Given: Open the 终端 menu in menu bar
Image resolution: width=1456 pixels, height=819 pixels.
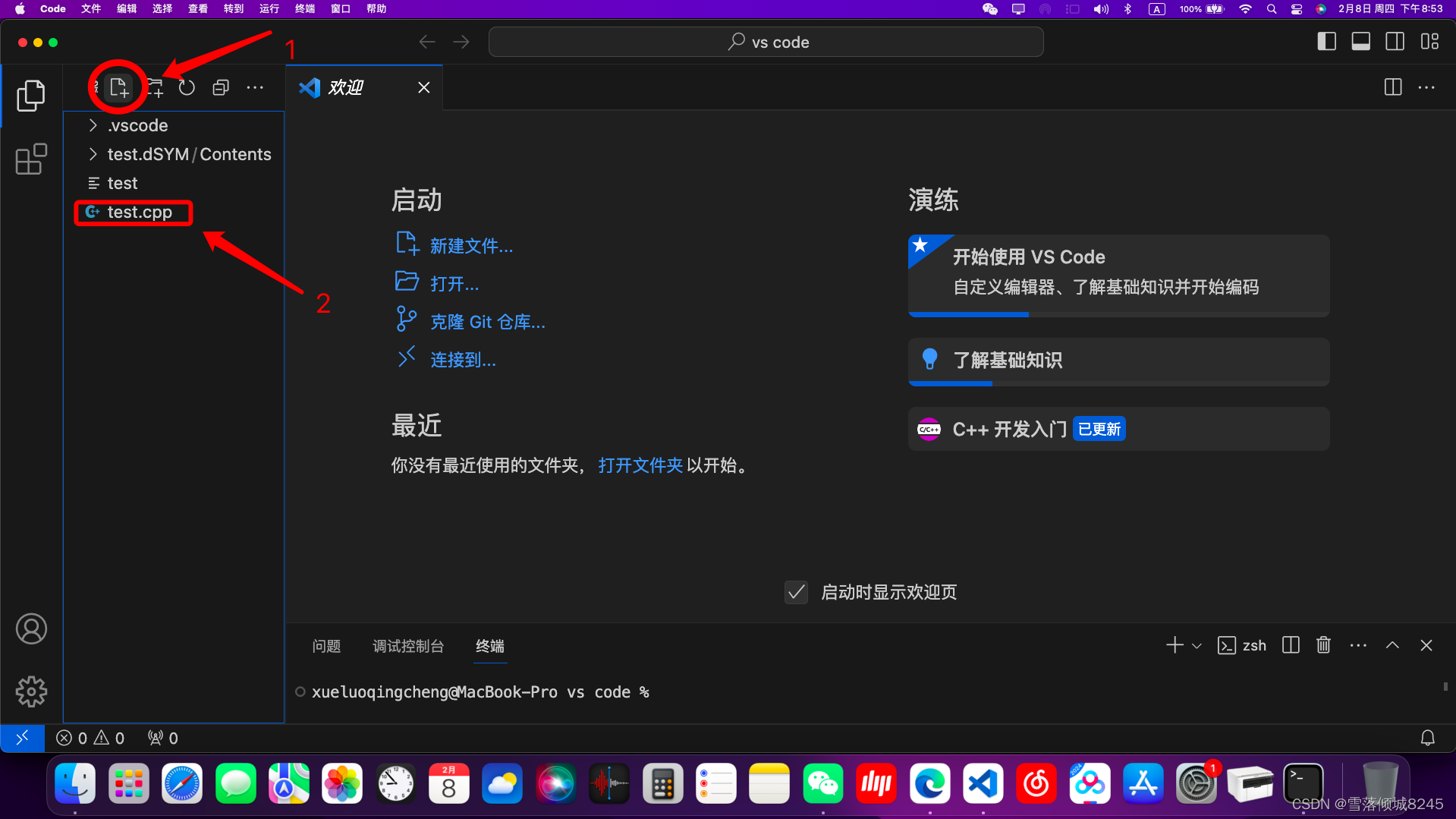Looking at the screenshot, I should [x=305, y=8].
